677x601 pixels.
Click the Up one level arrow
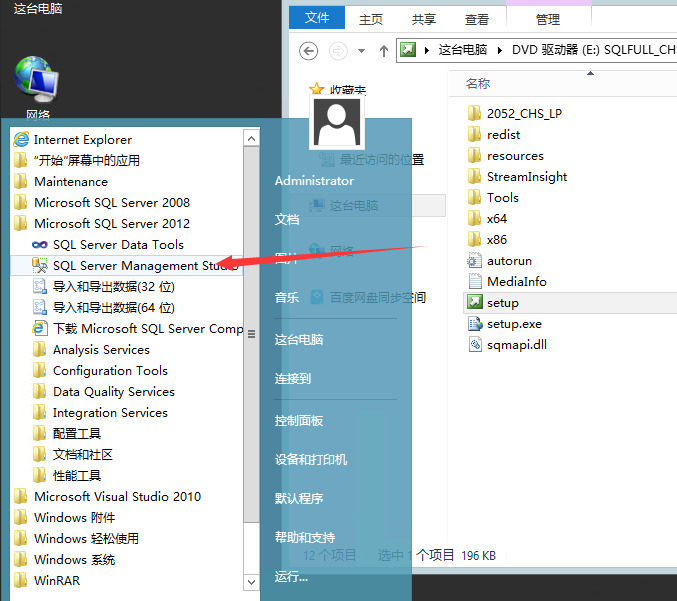383,51
